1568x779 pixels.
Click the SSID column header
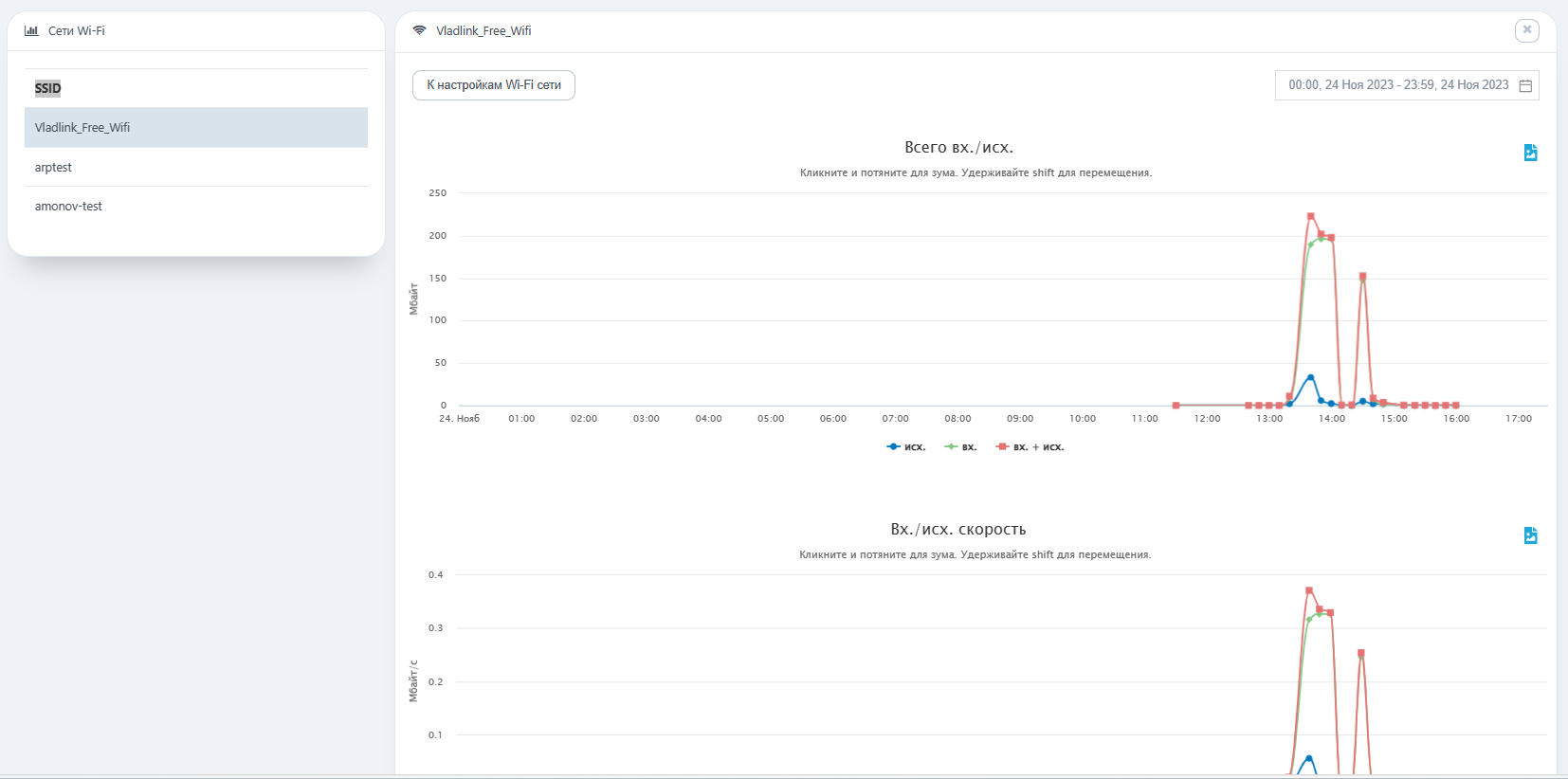coord(47,88)
